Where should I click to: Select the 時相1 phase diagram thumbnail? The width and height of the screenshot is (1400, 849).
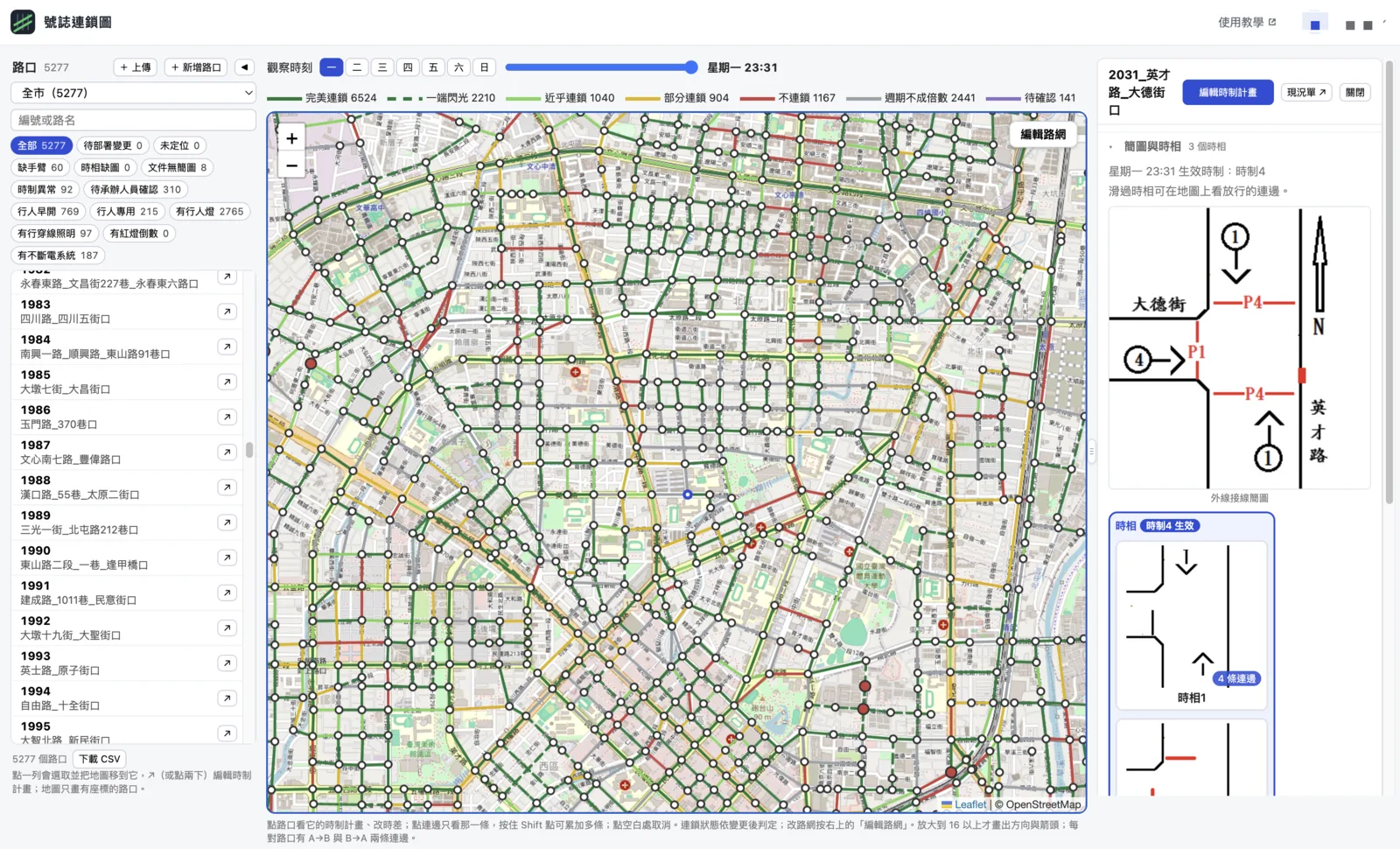[x=1192, y=624]
